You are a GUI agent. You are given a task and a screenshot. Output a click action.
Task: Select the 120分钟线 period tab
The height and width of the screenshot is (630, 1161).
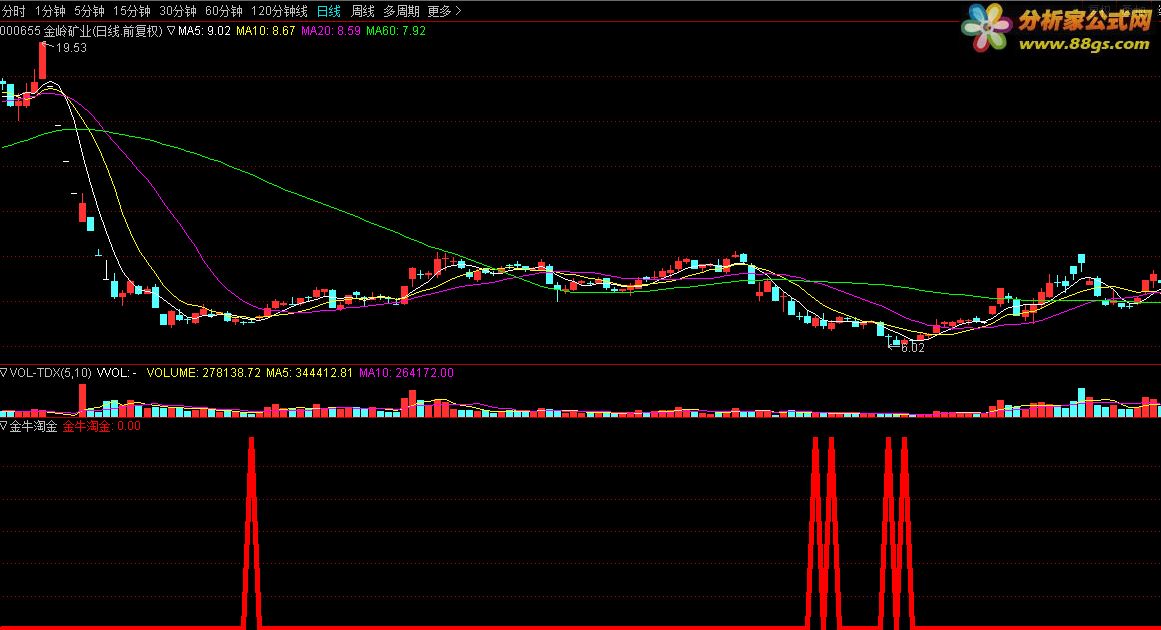click(x=279, y=11)
